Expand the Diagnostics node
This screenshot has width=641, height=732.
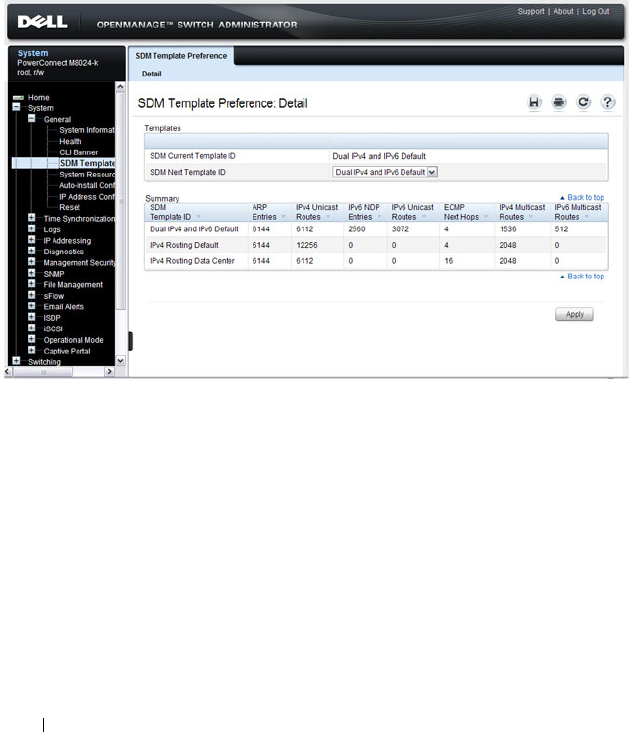pos(32,251)
